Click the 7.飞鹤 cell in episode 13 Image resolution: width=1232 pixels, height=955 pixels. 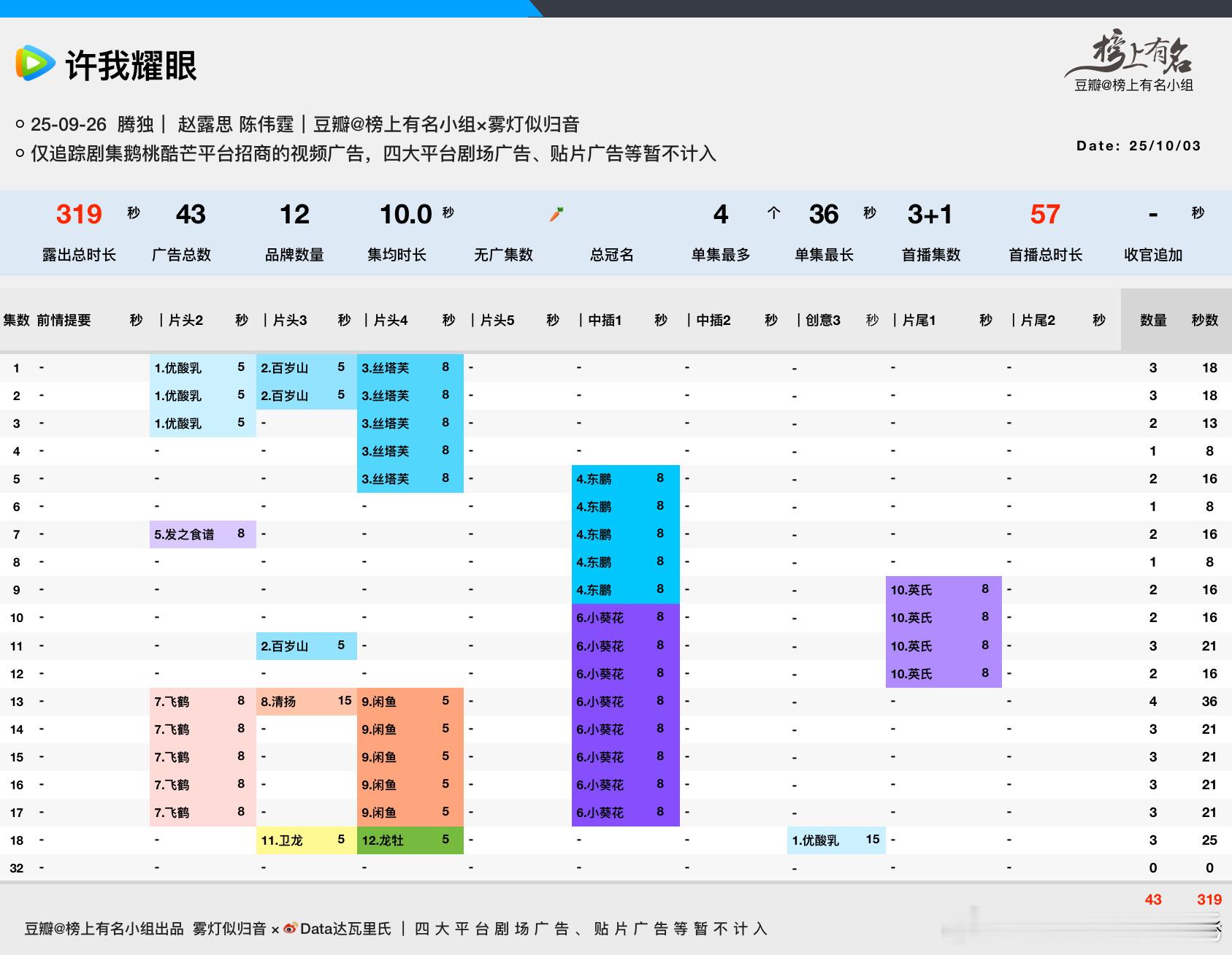[x=203, y=702]
